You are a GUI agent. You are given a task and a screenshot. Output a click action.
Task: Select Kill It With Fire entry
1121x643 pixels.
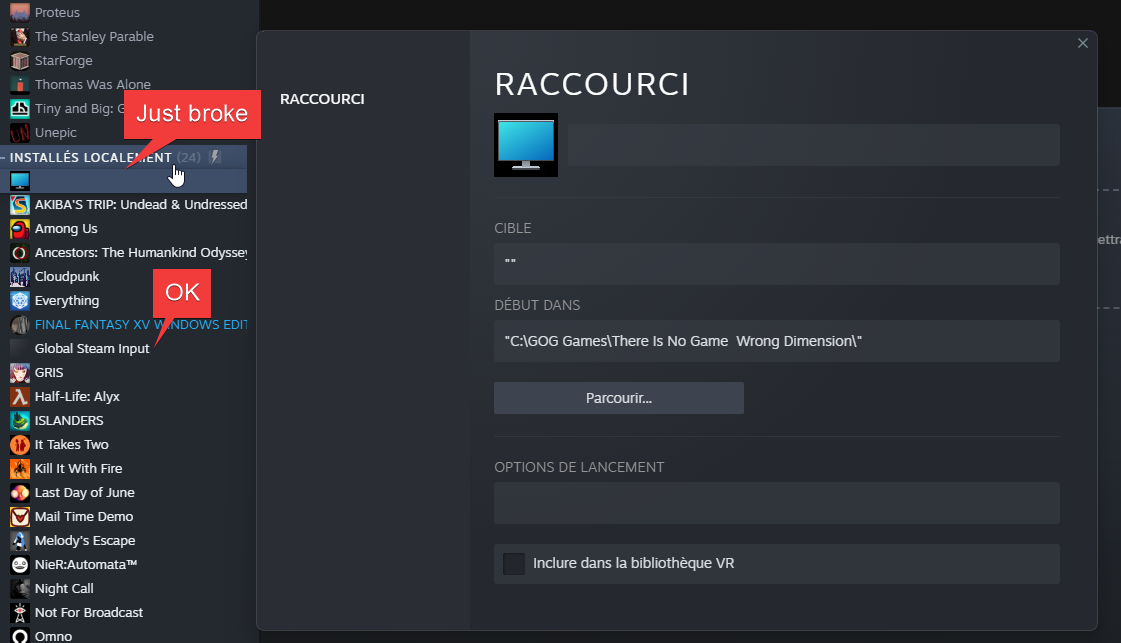79,468
